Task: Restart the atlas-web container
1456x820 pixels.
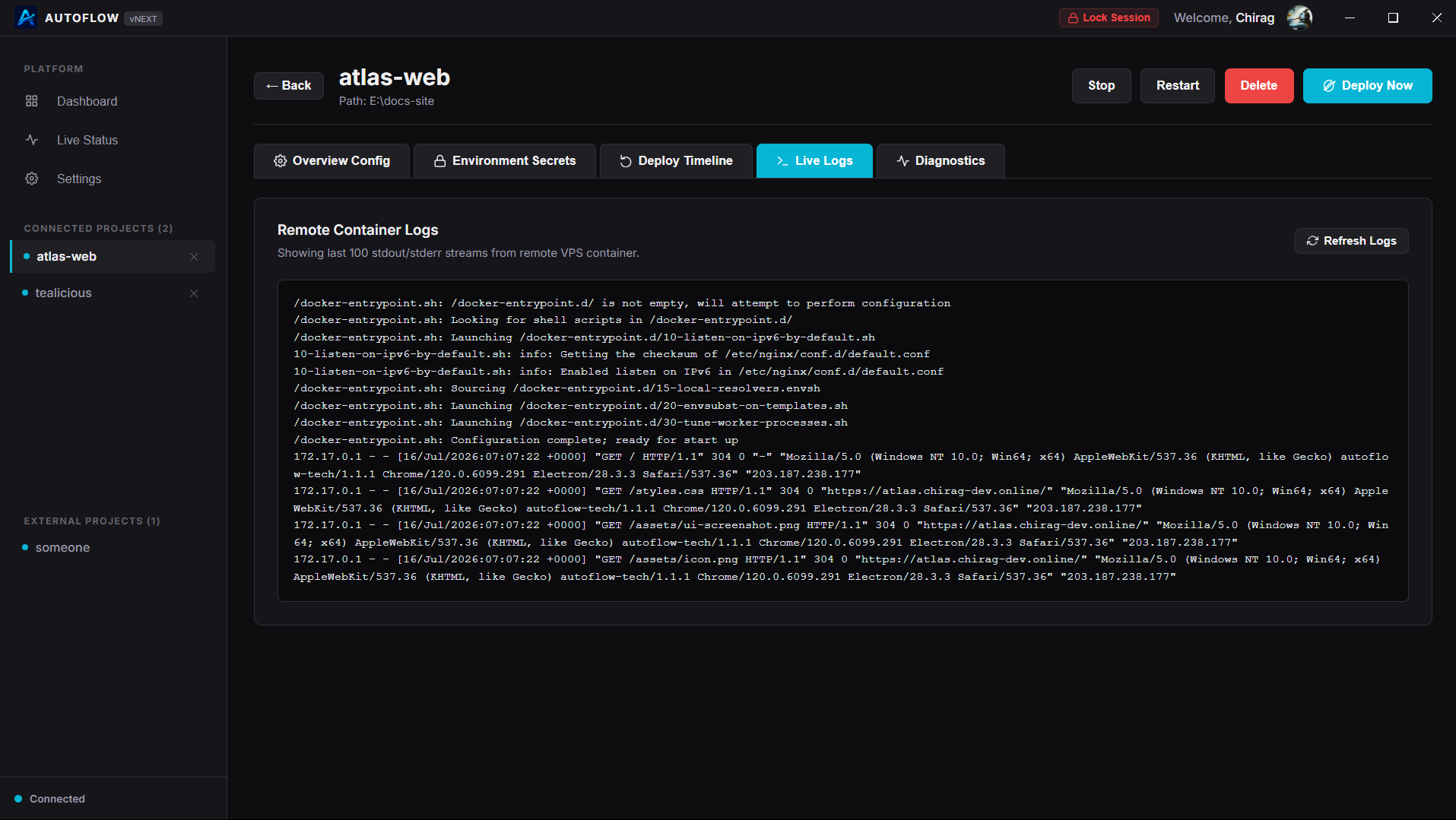Action: [x=1178, y=86]
